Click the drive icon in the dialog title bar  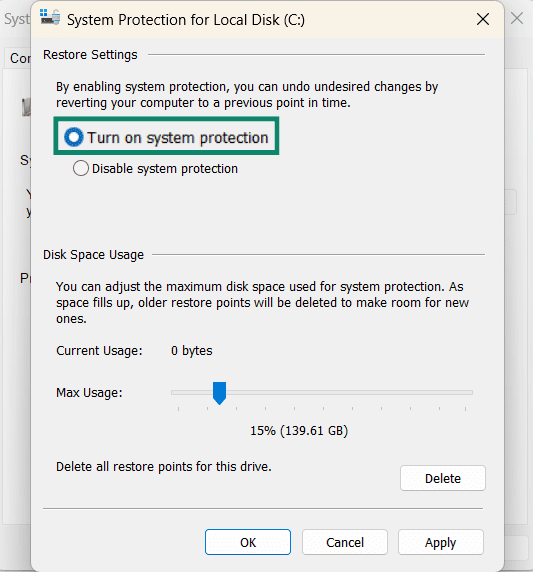coord(50,17)
